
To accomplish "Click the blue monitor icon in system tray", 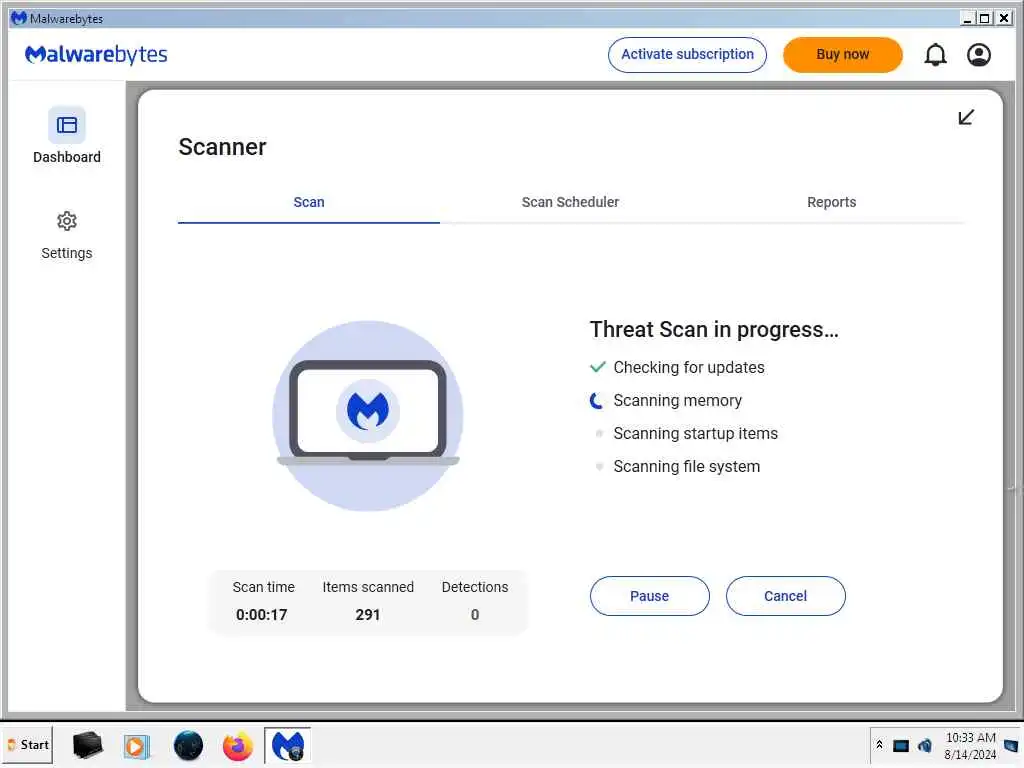I will [x=901, y=746].
